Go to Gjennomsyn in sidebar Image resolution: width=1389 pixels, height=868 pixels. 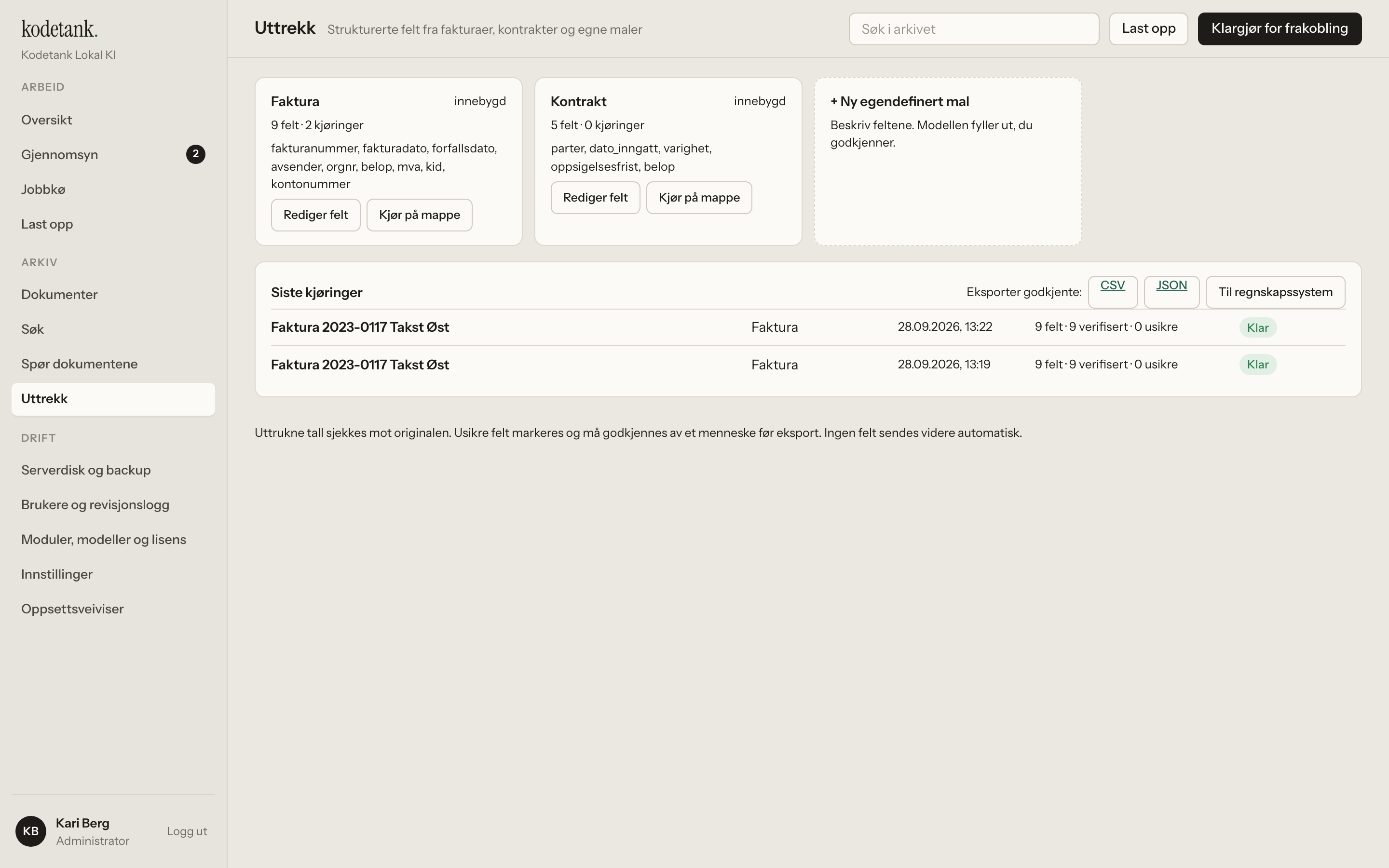click(x=113, y=154)
